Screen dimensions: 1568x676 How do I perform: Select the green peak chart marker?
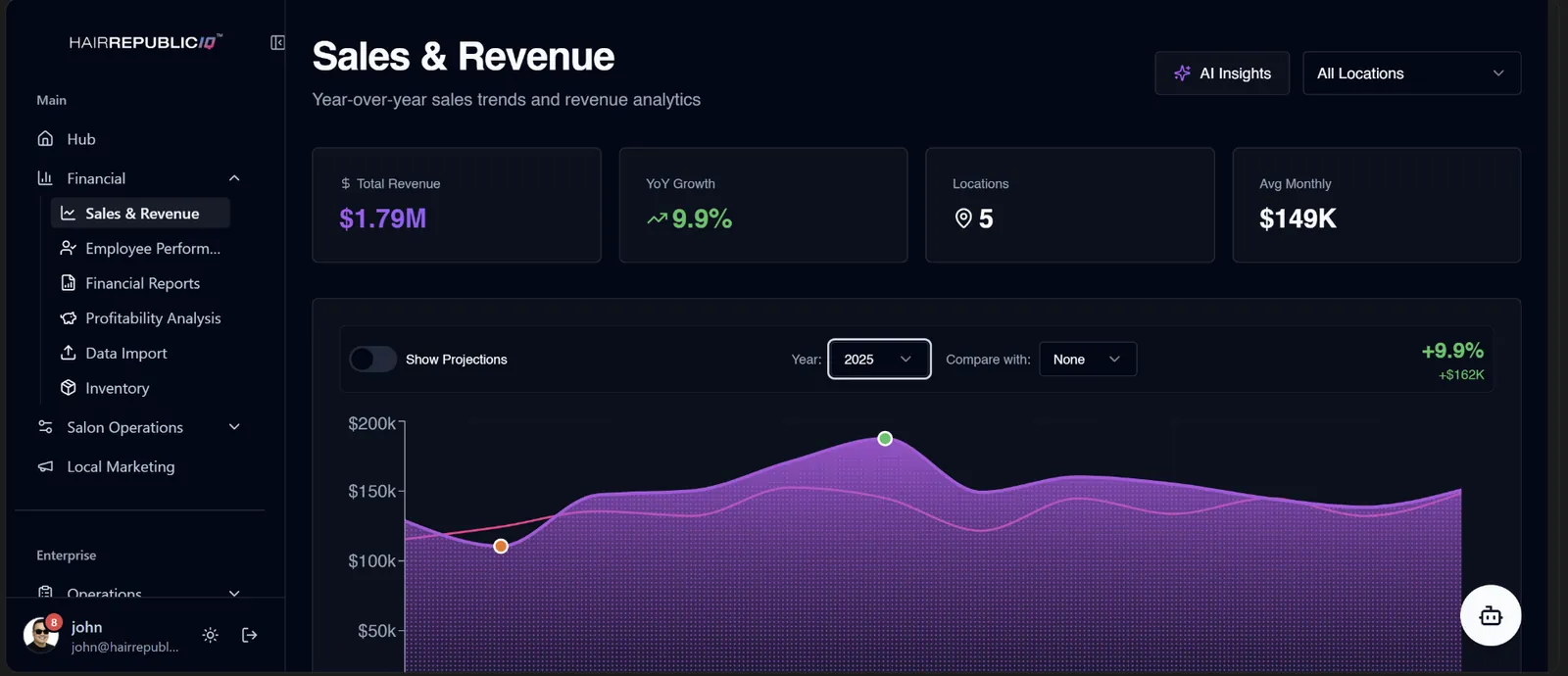click(x=885, y=438)
